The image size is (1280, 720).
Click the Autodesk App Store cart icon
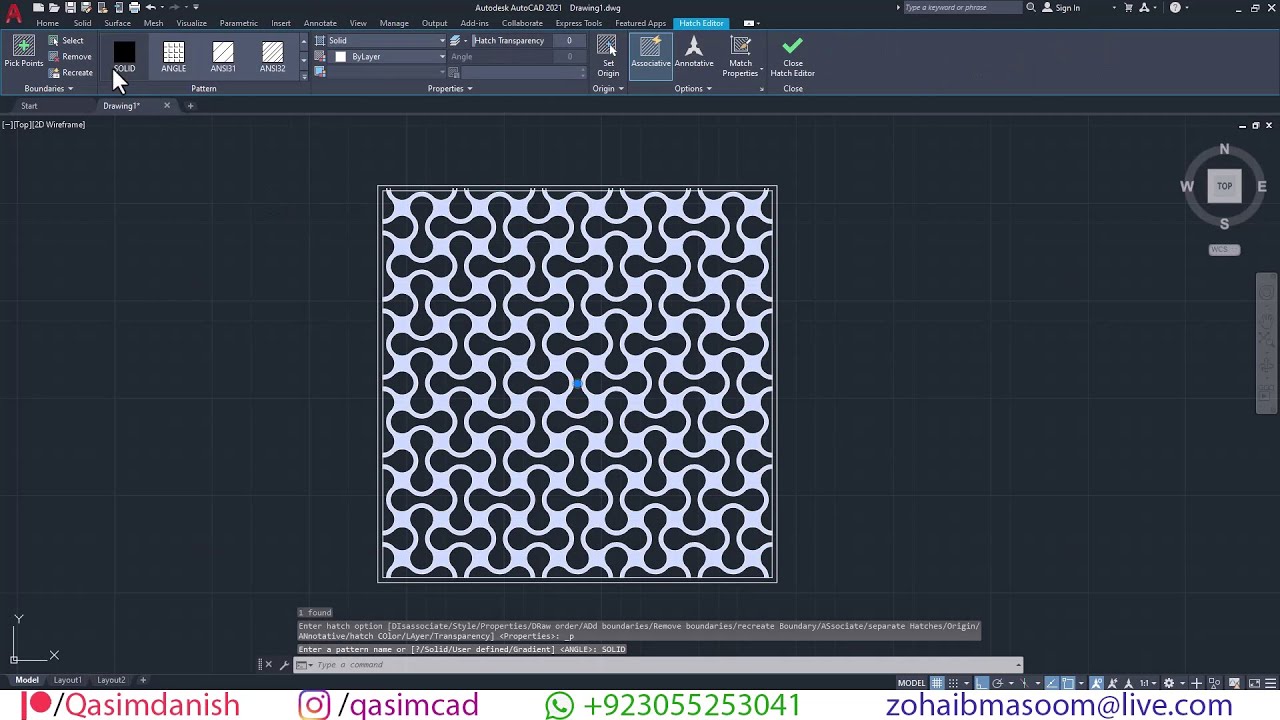(1129, 8)
